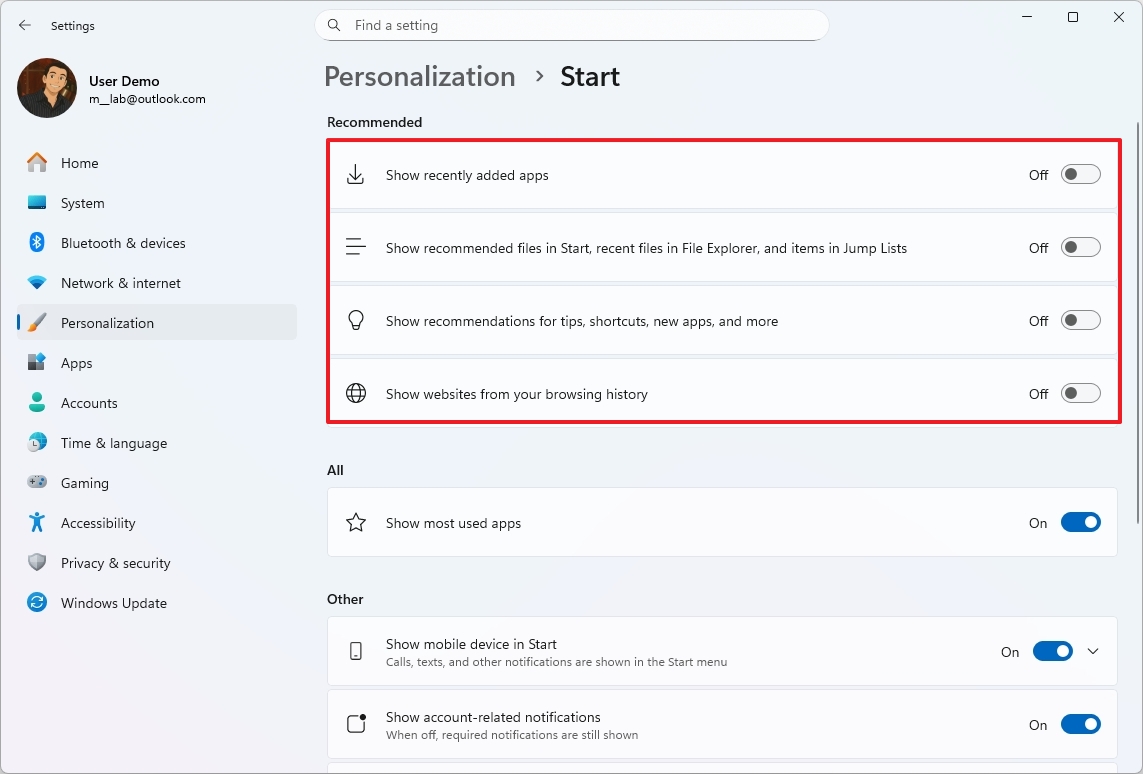Click the Find a setting search box

[x=571, y=25]
